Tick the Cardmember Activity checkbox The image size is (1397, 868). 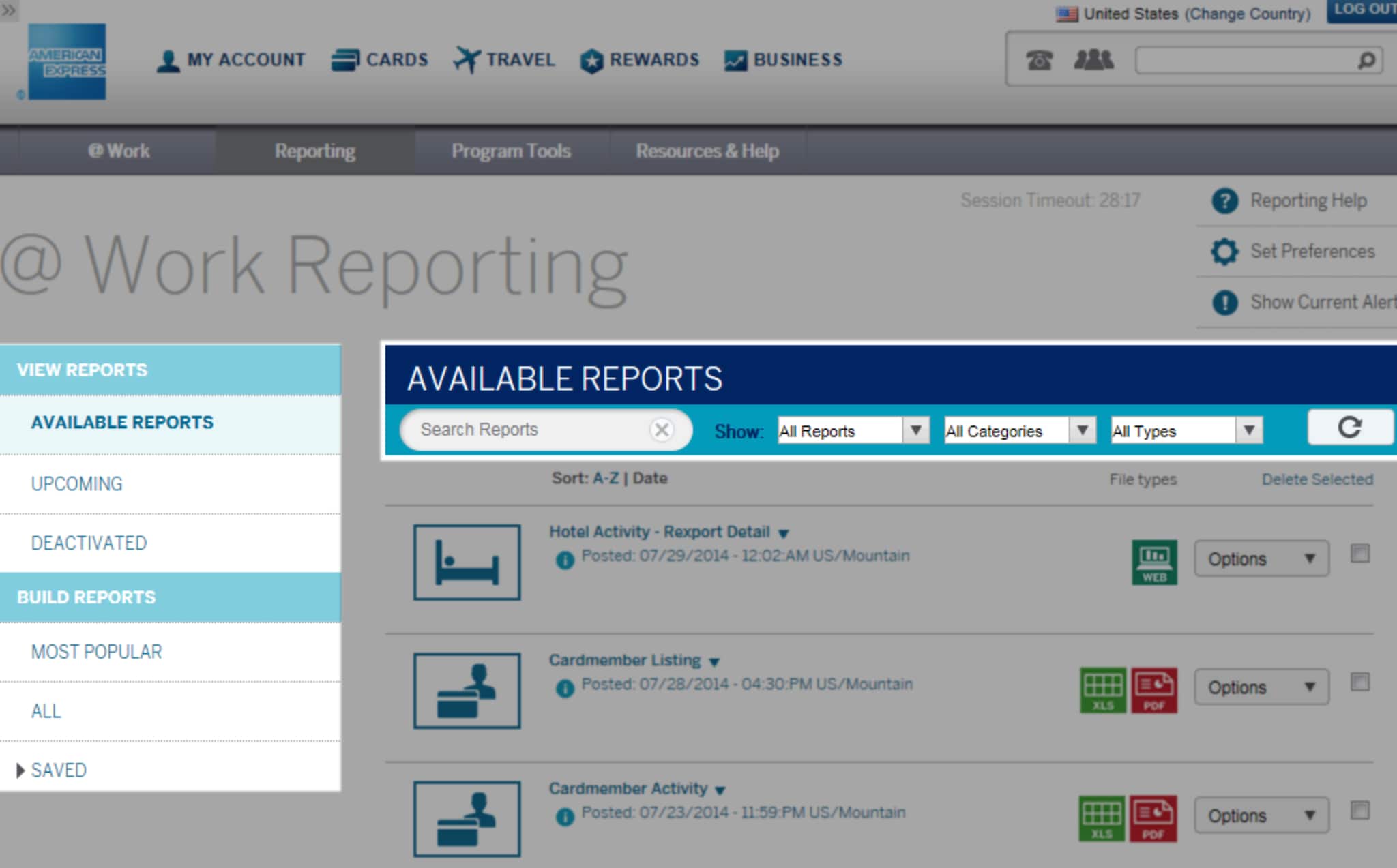pyautogui.click(x=1359, y=810)
